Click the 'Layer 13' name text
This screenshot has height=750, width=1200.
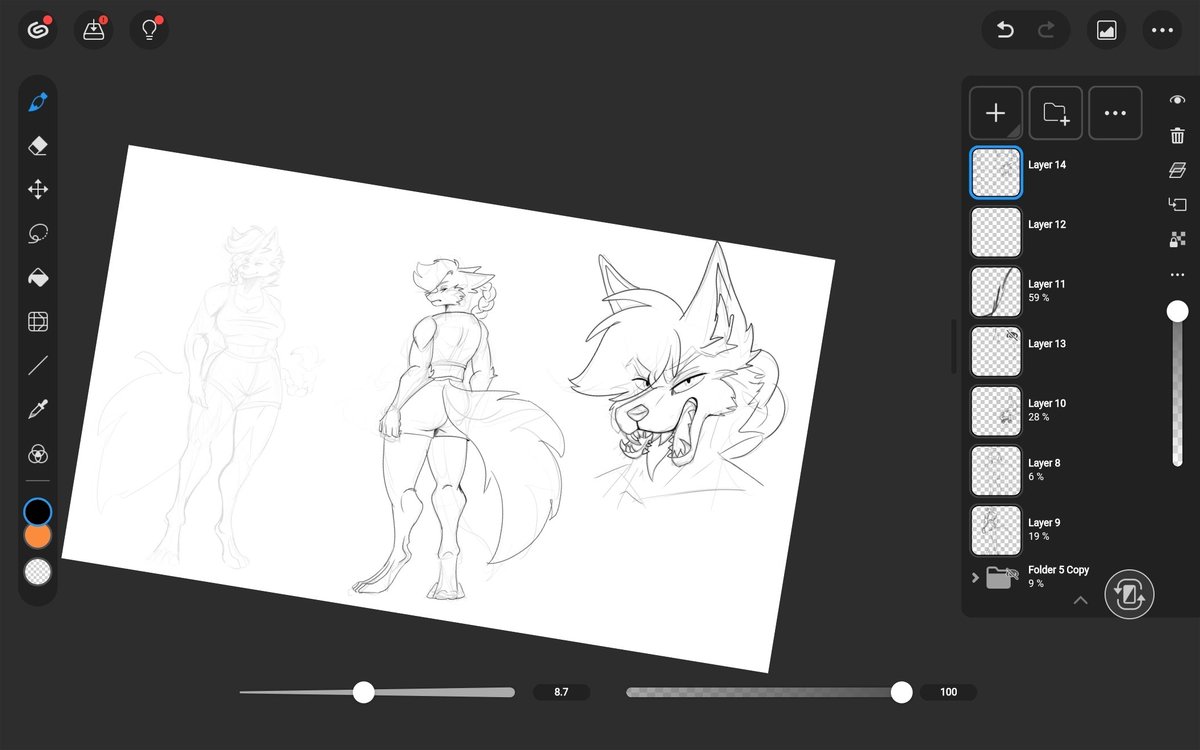(1047, 344)
